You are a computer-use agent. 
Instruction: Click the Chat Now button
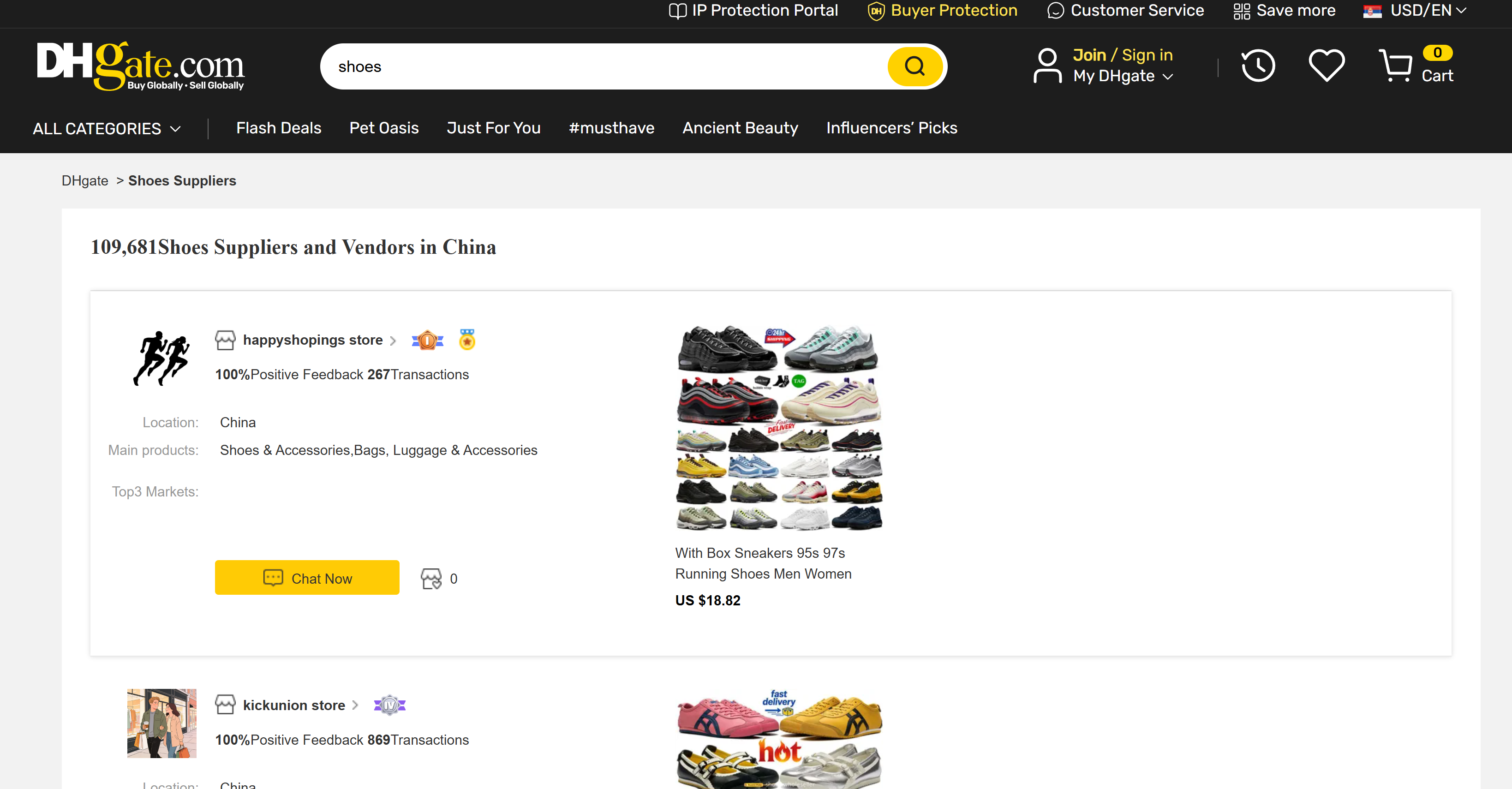307,578
